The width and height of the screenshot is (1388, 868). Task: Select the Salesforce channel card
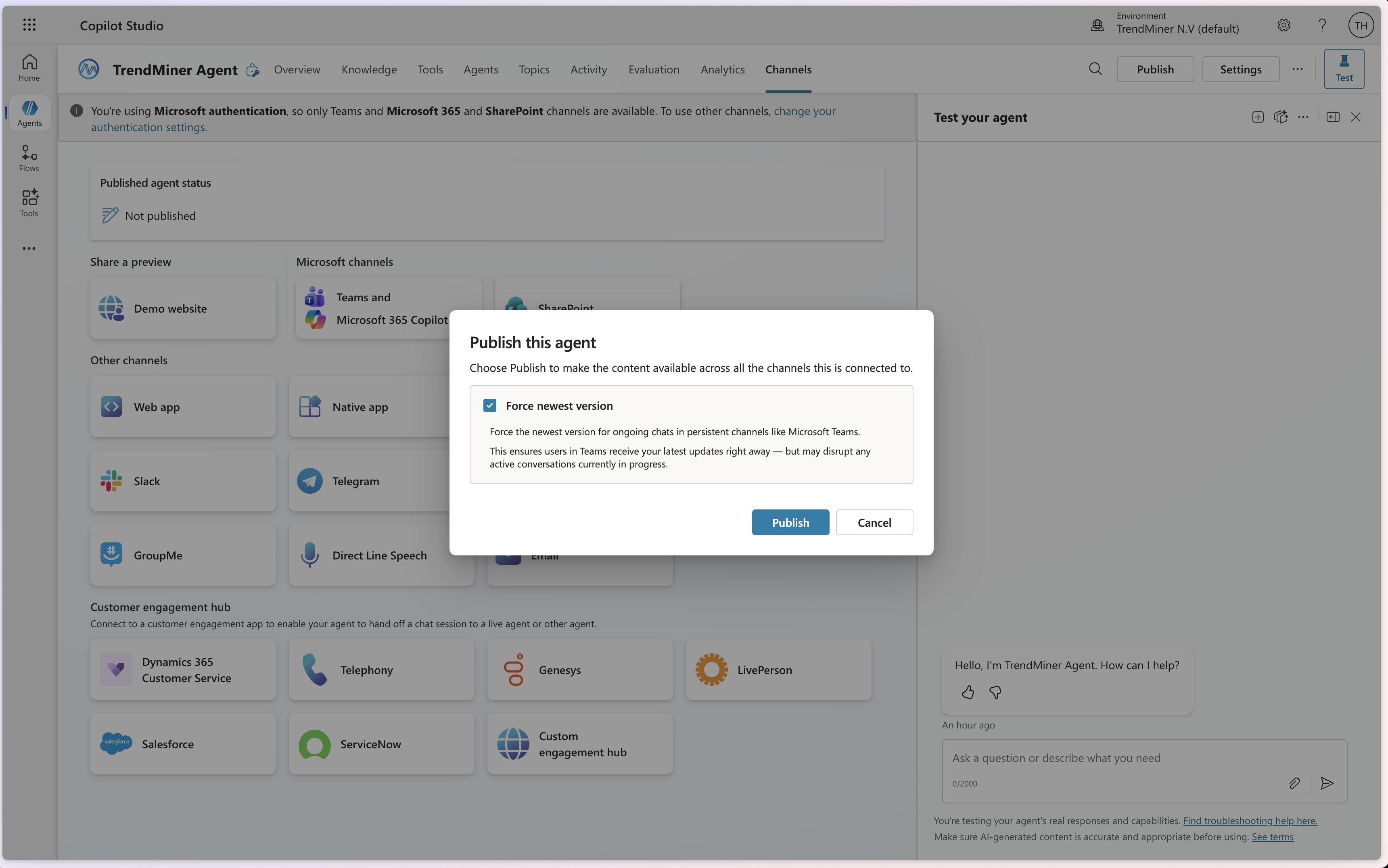(183, 744)
